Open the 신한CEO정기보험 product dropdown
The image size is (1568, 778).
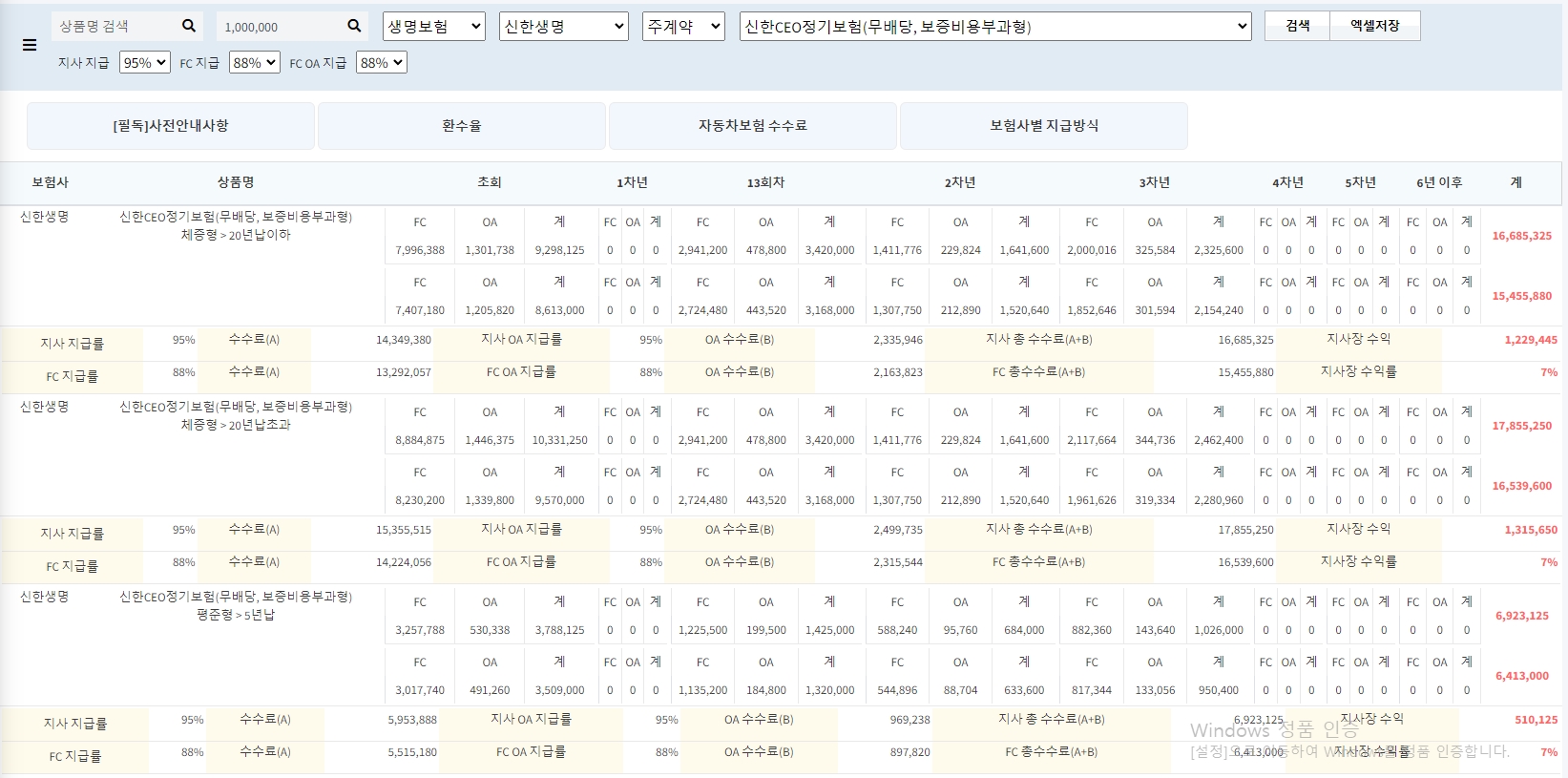[995, 26]
